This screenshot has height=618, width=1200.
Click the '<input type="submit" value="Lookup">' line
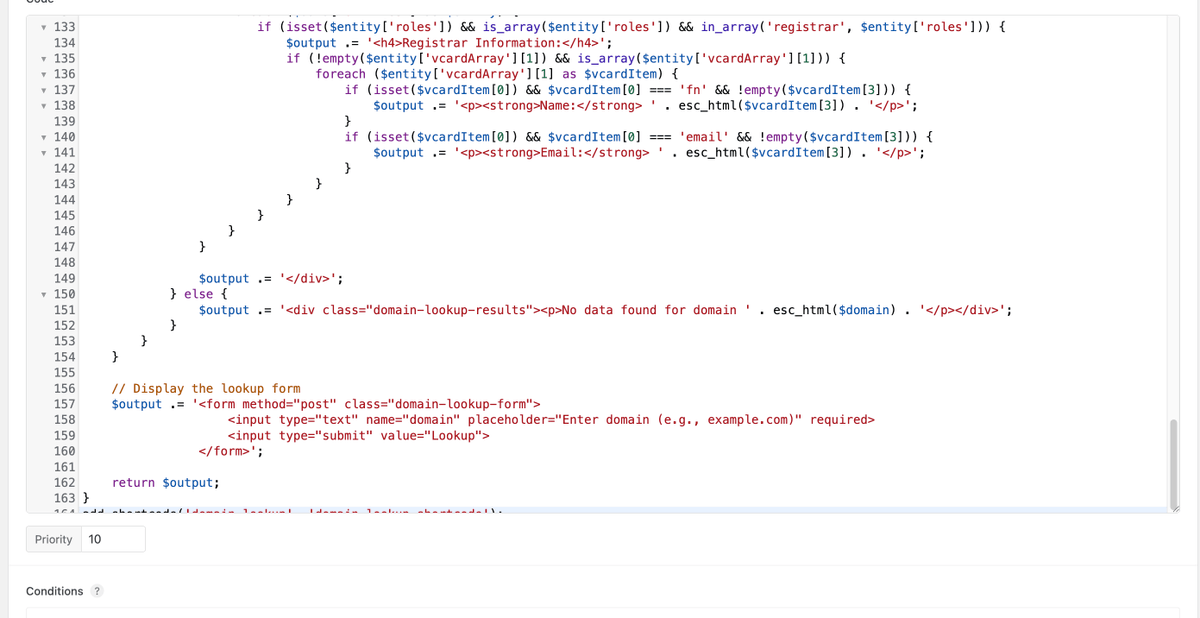358,435
